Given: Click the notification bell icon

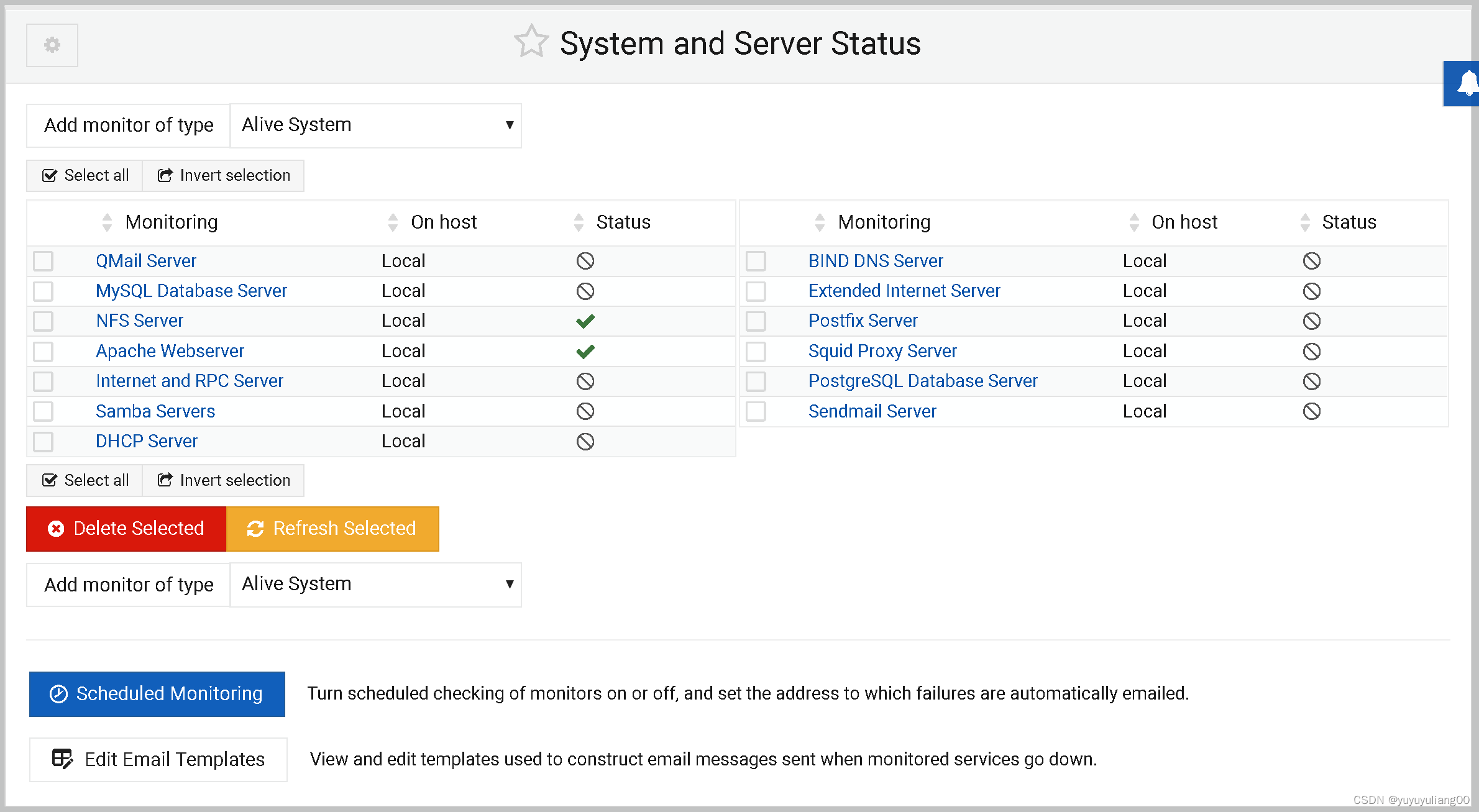Looking at the screenshot, I should tap(1467, 83).
